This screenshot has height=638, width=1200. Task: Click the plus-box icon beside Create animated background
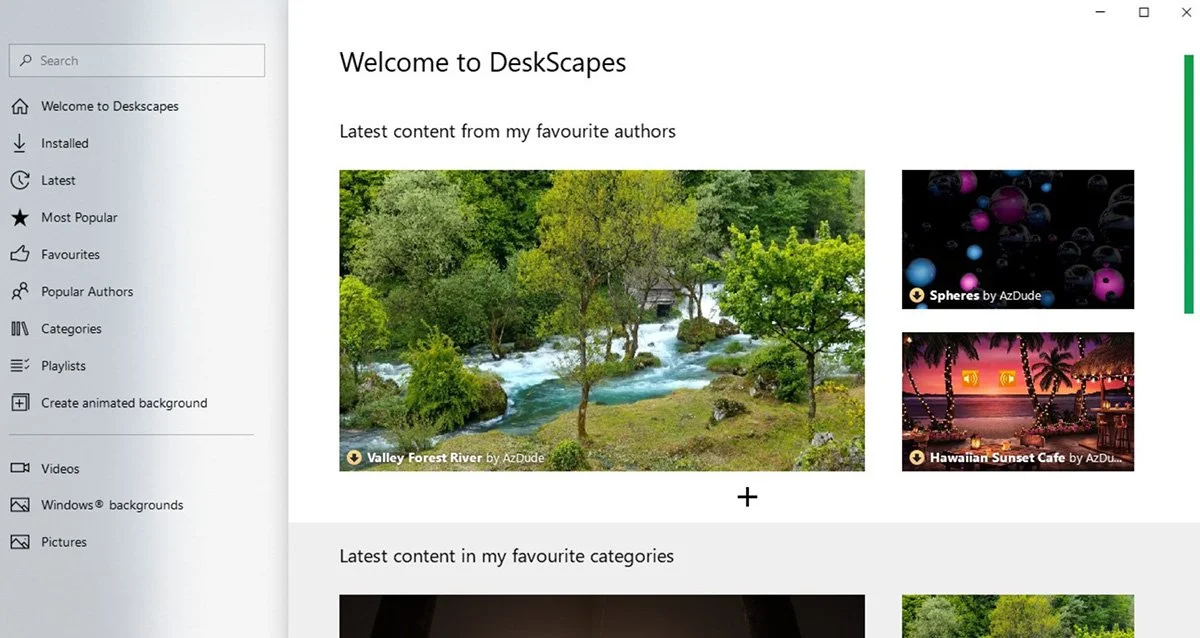point(20,403)
